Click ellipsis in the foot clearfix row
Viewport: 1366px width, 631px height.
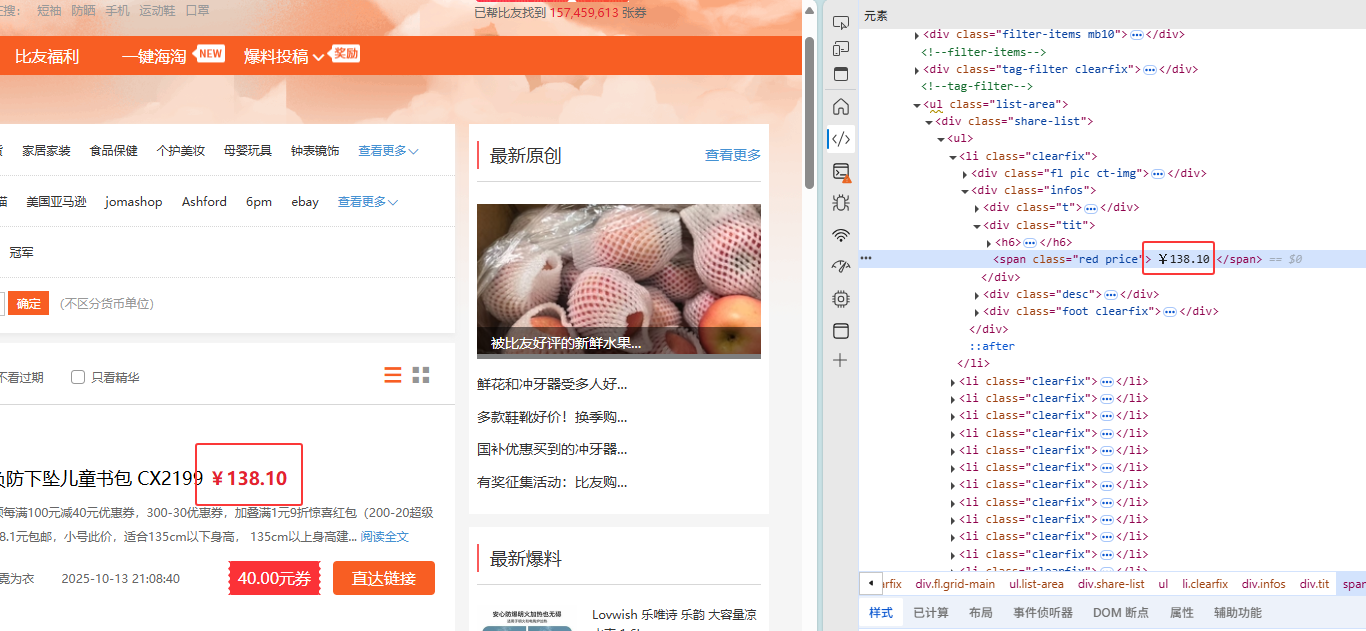click(1170, 312)
